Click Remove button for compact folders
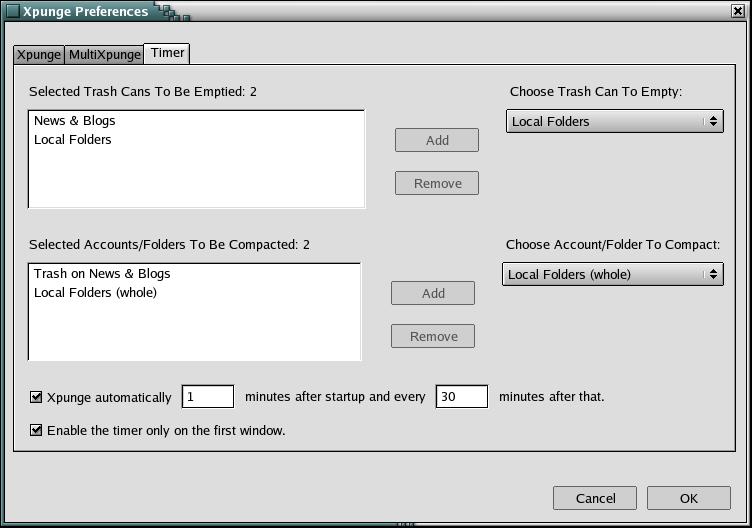The height and width of the screenshot is (528, 752). [433, 336]
